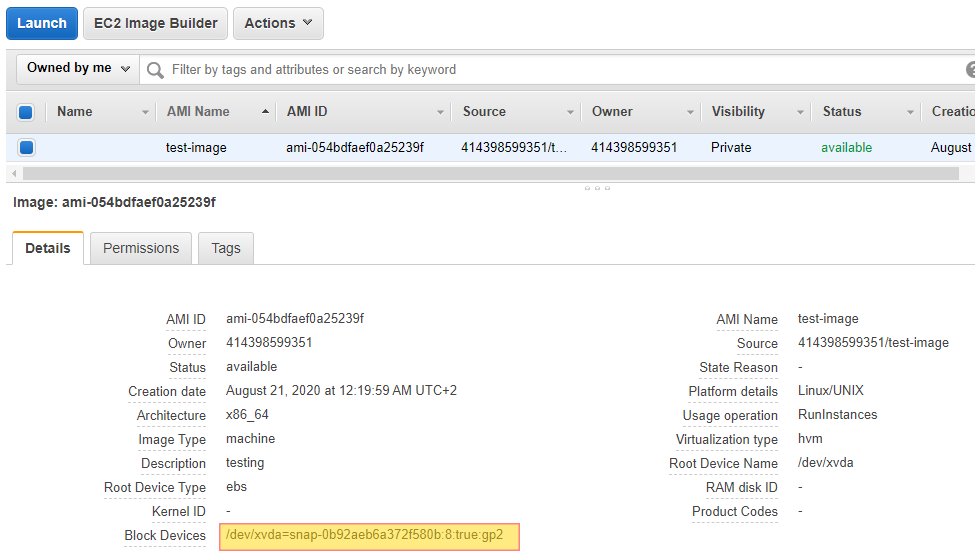Click the Name column header

75,111
